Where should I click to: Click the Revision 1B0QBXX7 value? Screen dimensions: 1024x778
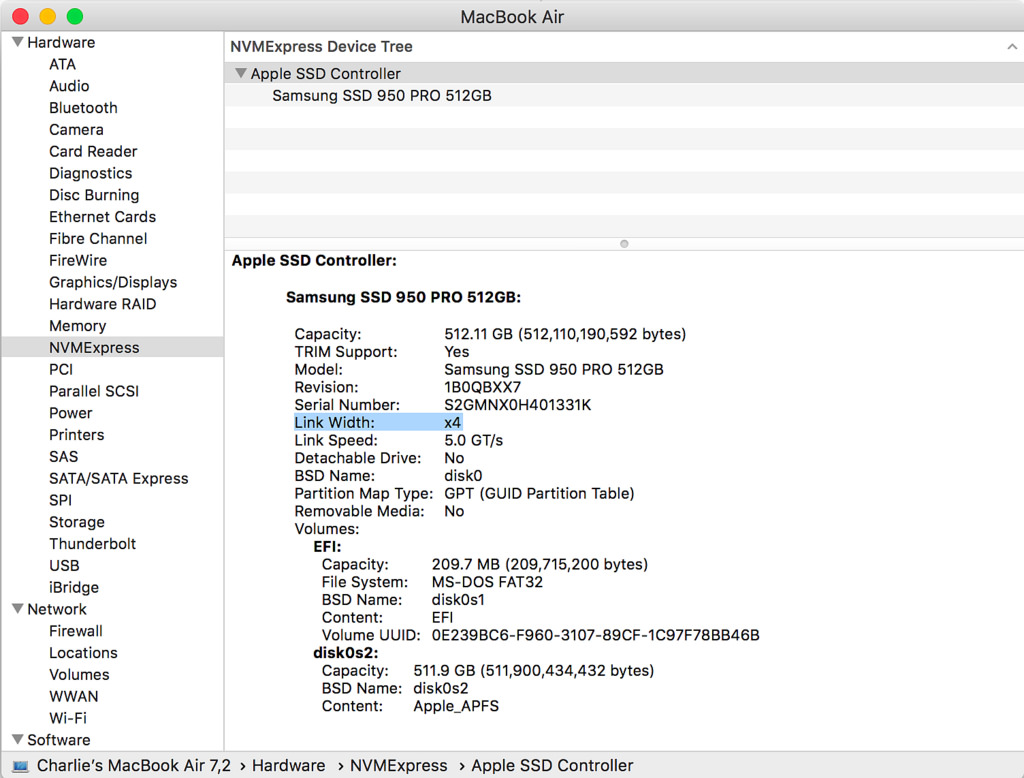coord(483,387)
